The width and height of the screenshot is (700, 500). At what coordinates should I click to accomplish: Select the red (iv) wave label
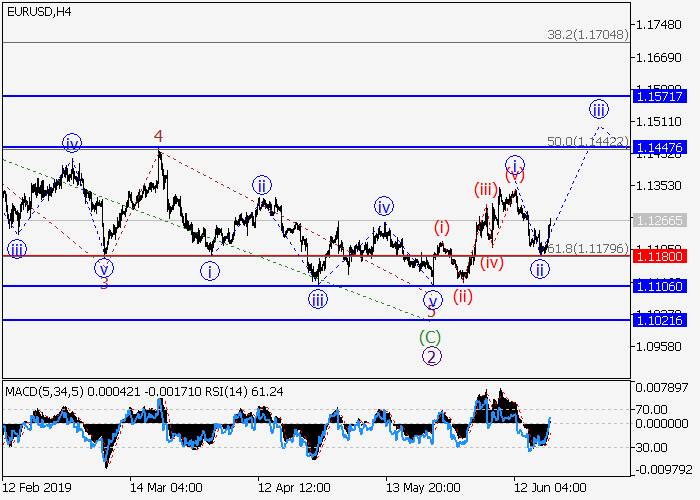click(x=491, y=263)
